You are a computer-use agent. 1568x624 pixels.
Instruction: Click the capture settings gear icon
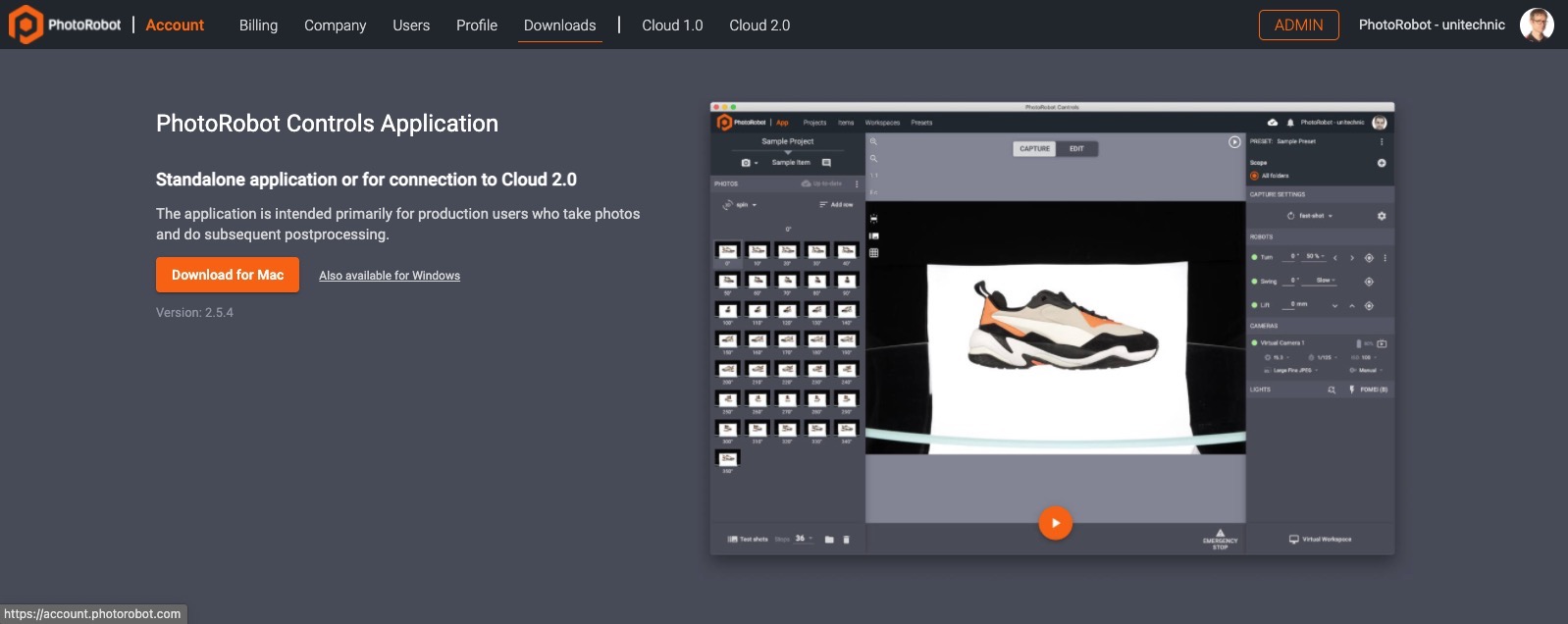click(x=1382, y=216)
